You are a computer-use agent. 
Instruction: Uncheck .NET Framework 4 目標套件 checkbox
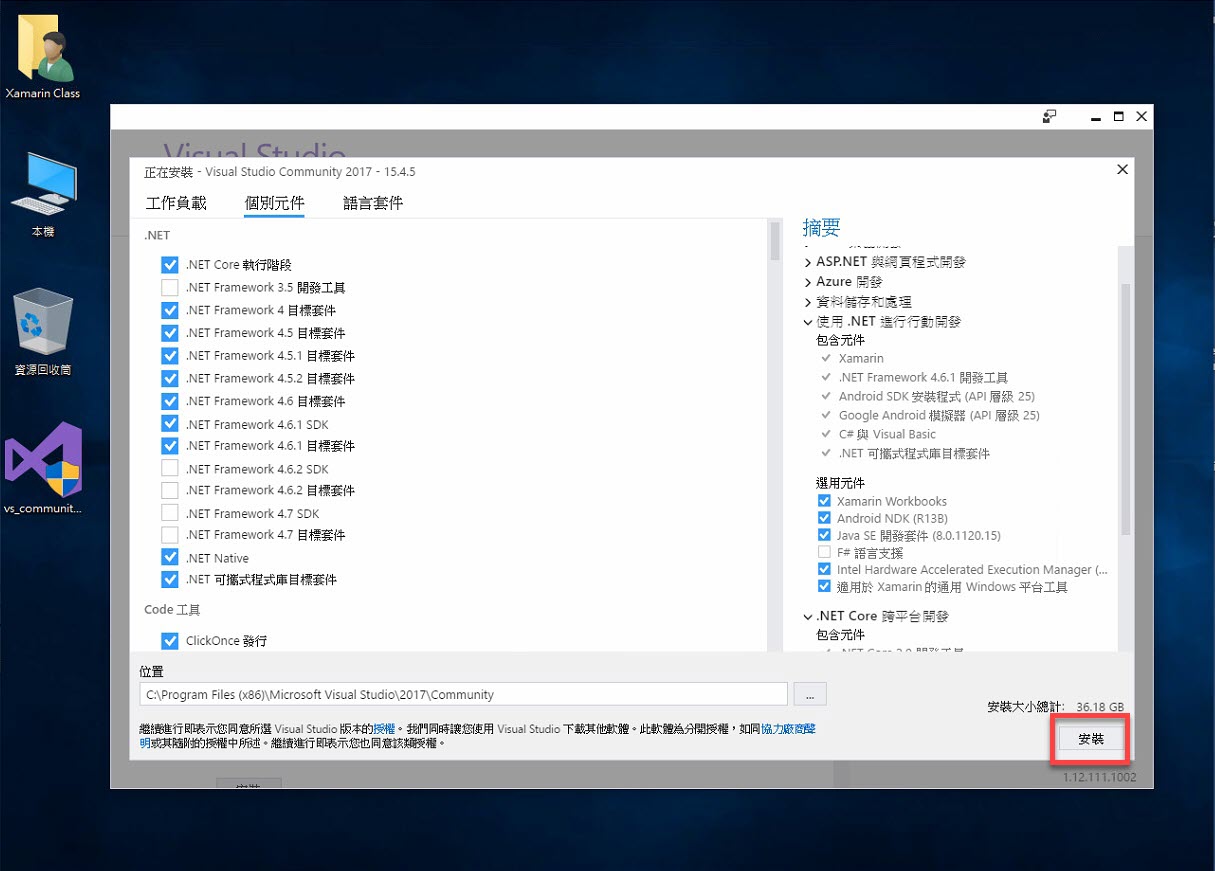coord(169,310)
